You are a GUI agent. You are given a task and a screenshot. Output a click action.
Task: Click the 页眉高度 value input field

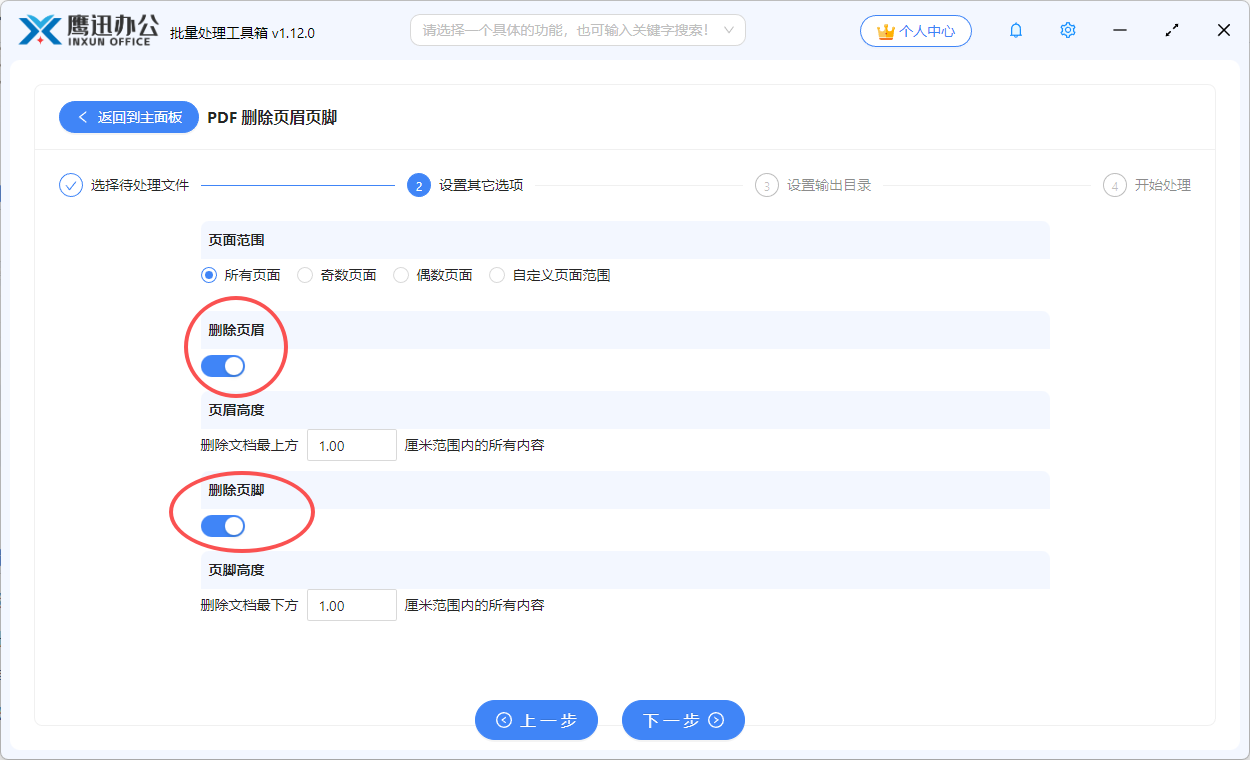point(351,444)
